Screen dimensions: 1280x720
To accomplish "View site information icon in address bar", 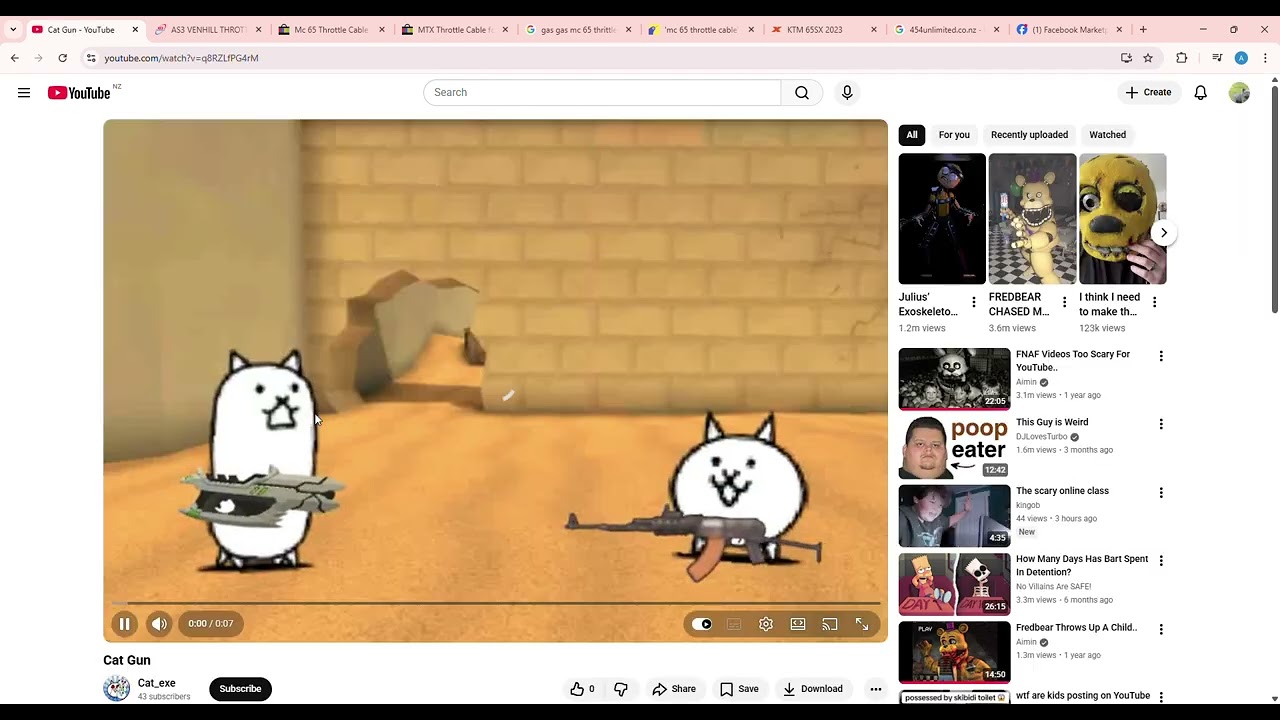I will coord(91,58).
